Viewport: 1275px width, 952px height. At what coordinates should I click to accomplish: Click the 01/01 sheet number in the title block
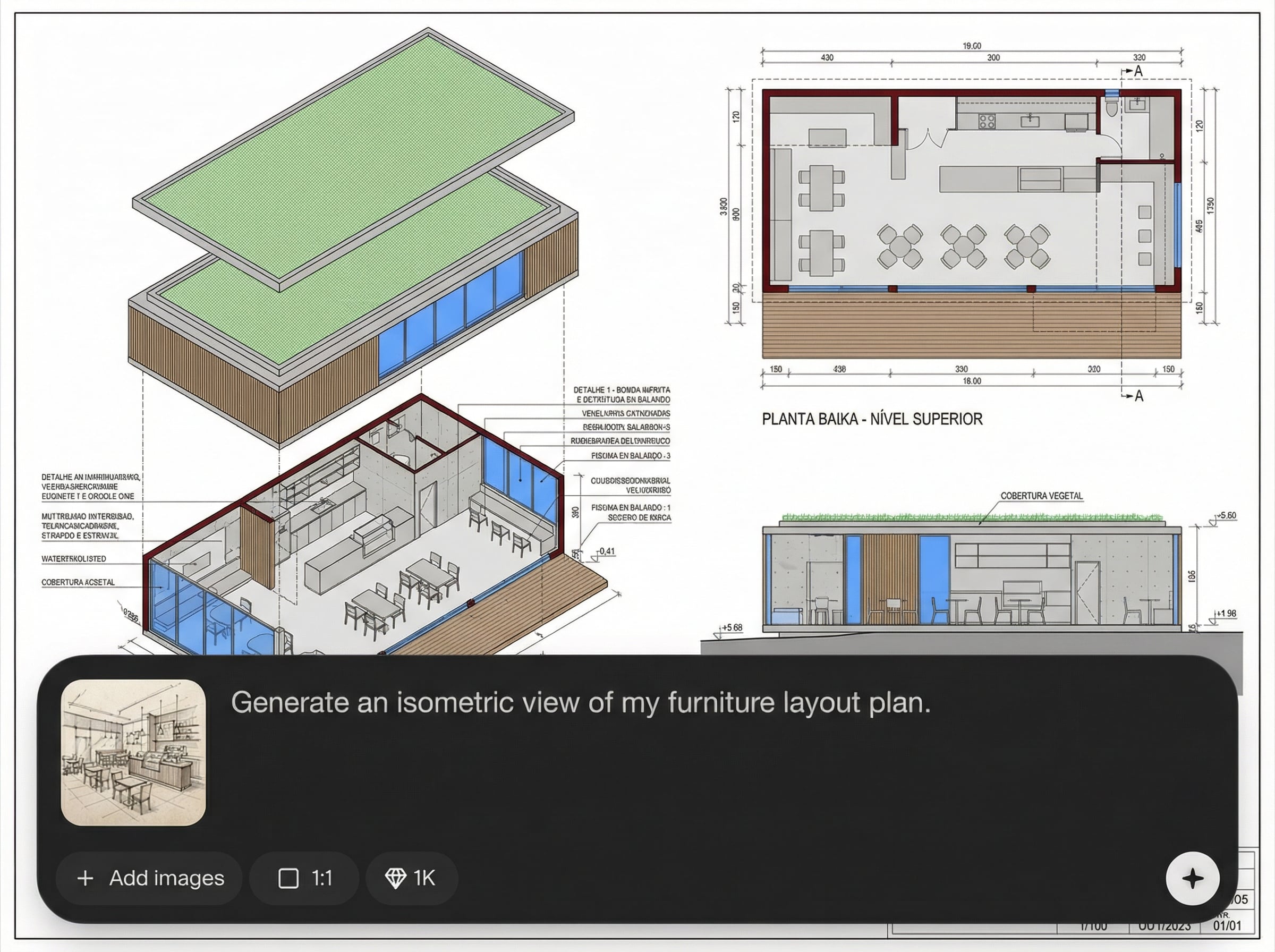1227,925
